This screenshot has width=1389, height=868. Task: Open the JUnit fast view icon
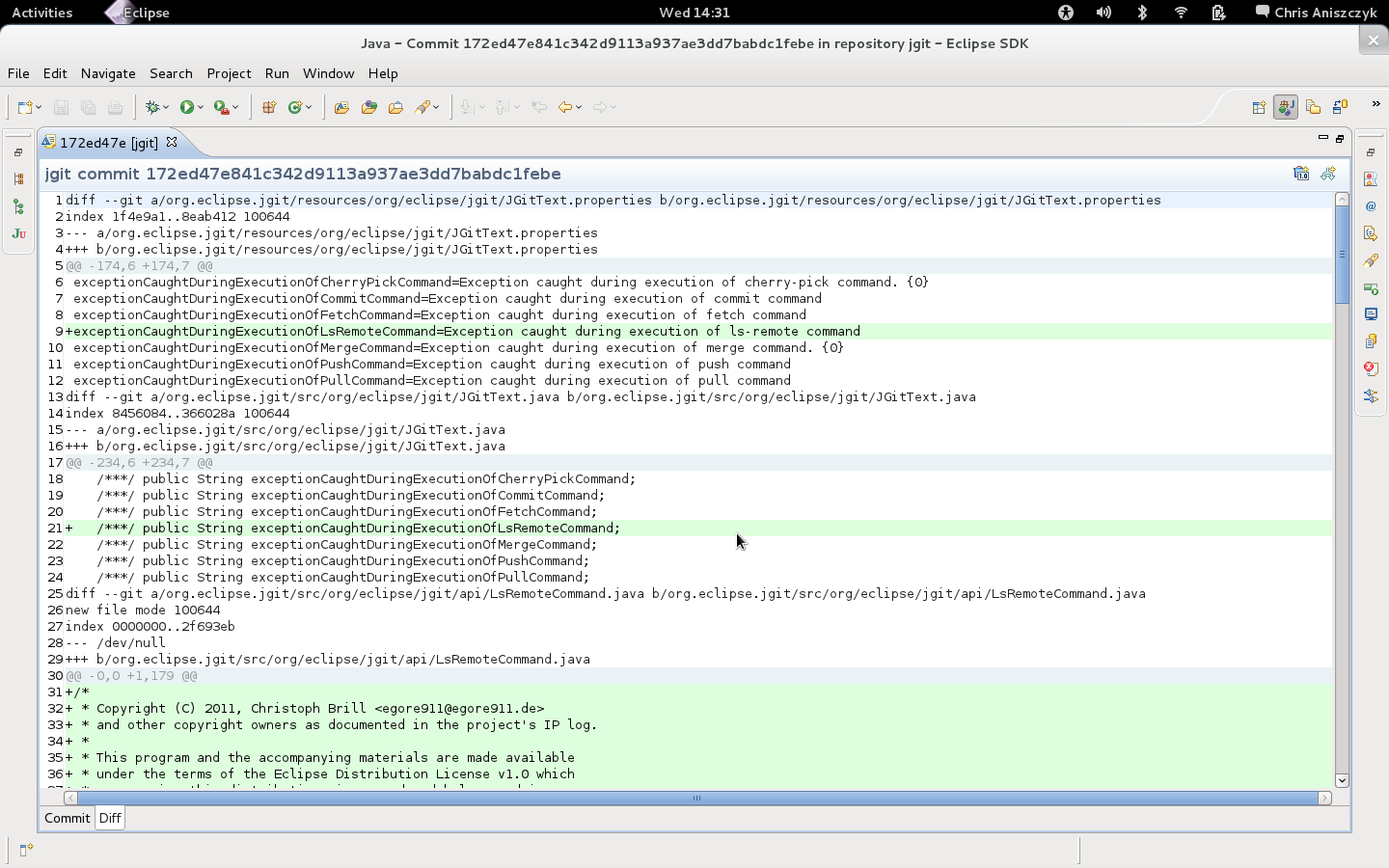18,233
